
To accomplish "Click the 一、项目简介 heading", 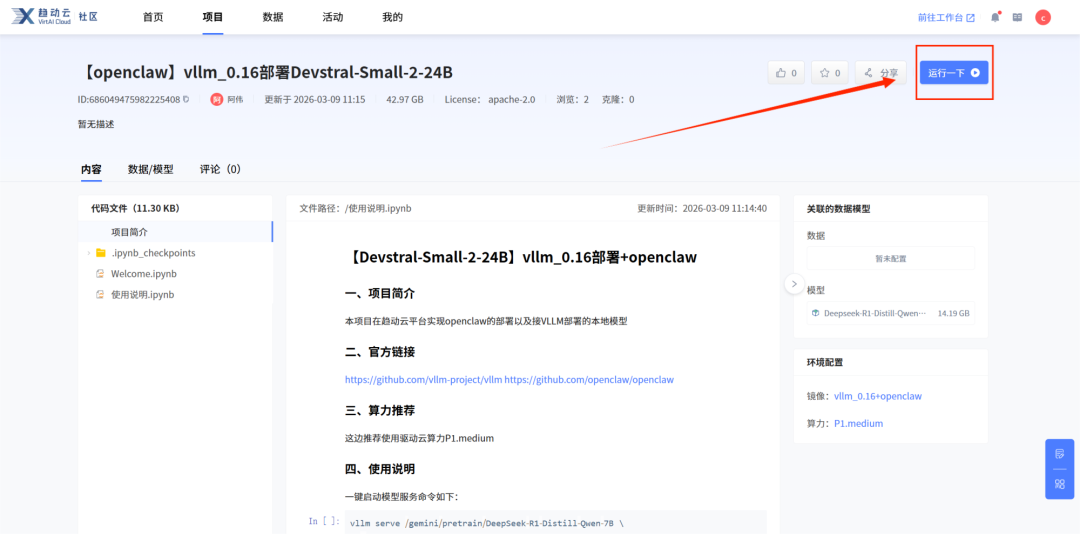I will pos(380,294).
